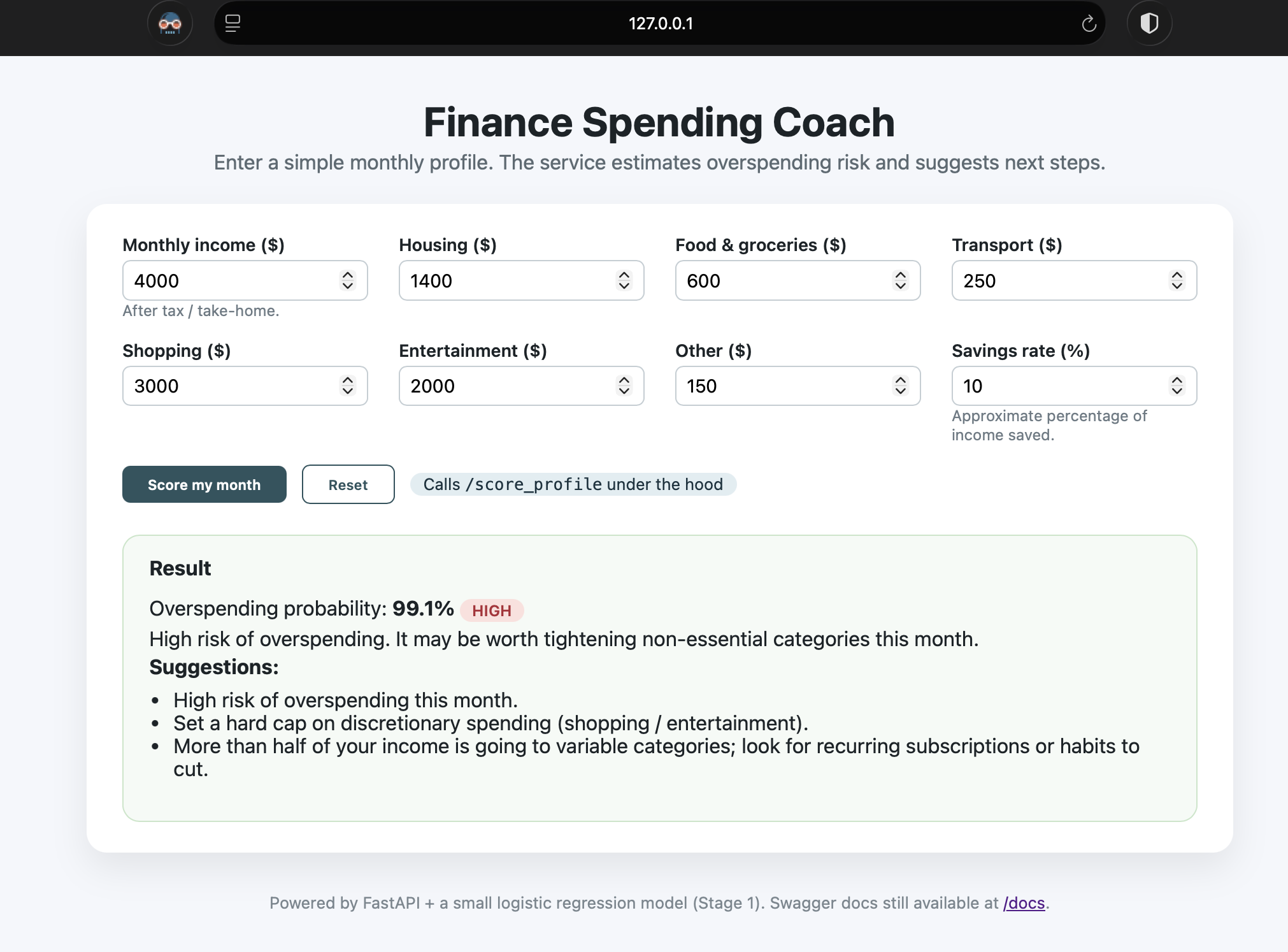Click inside the Other spending field
The image size is (1288, 952).
click(764, 386)
